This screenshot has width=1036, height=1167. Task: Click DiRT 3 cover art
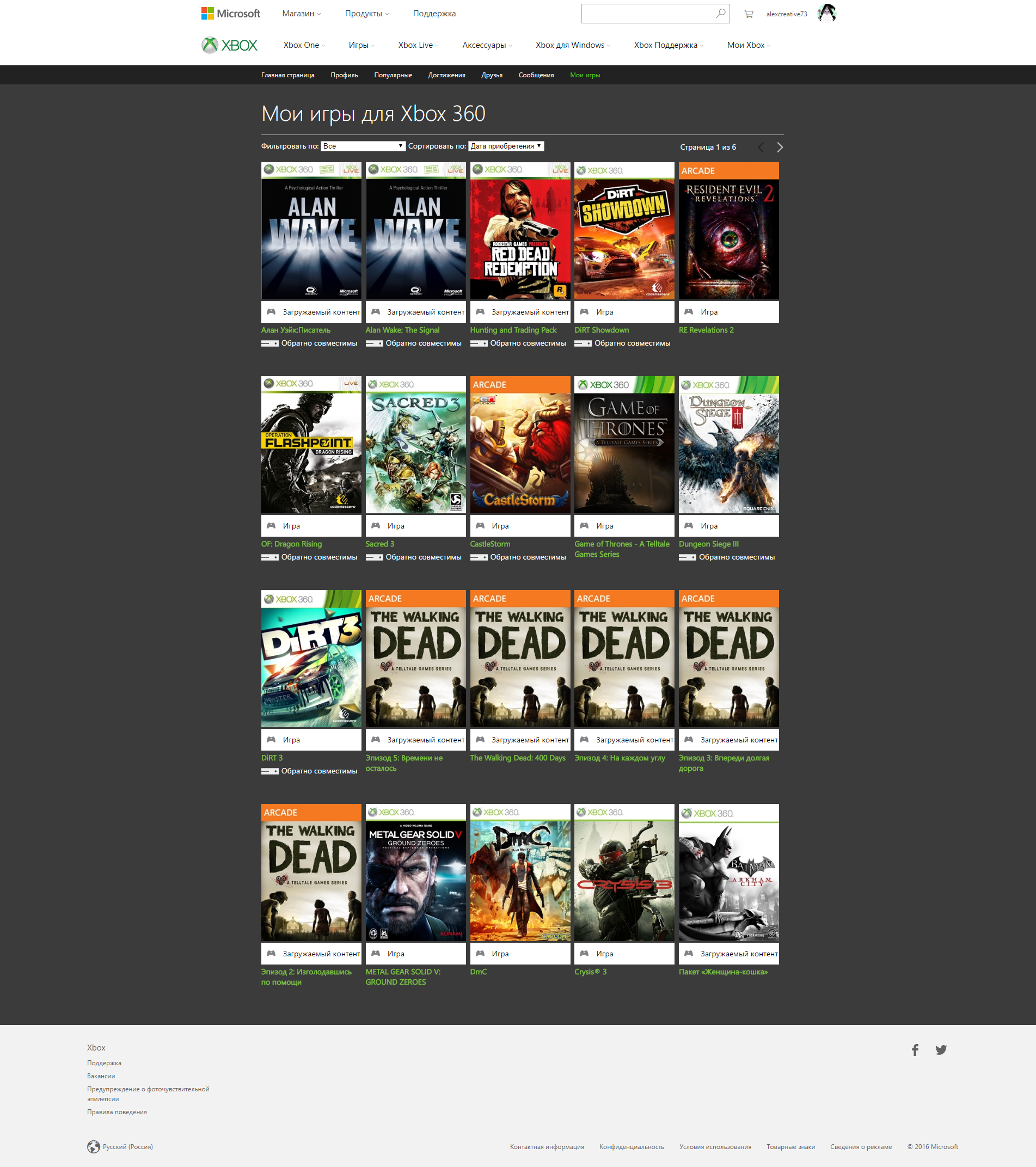point(311,659)
